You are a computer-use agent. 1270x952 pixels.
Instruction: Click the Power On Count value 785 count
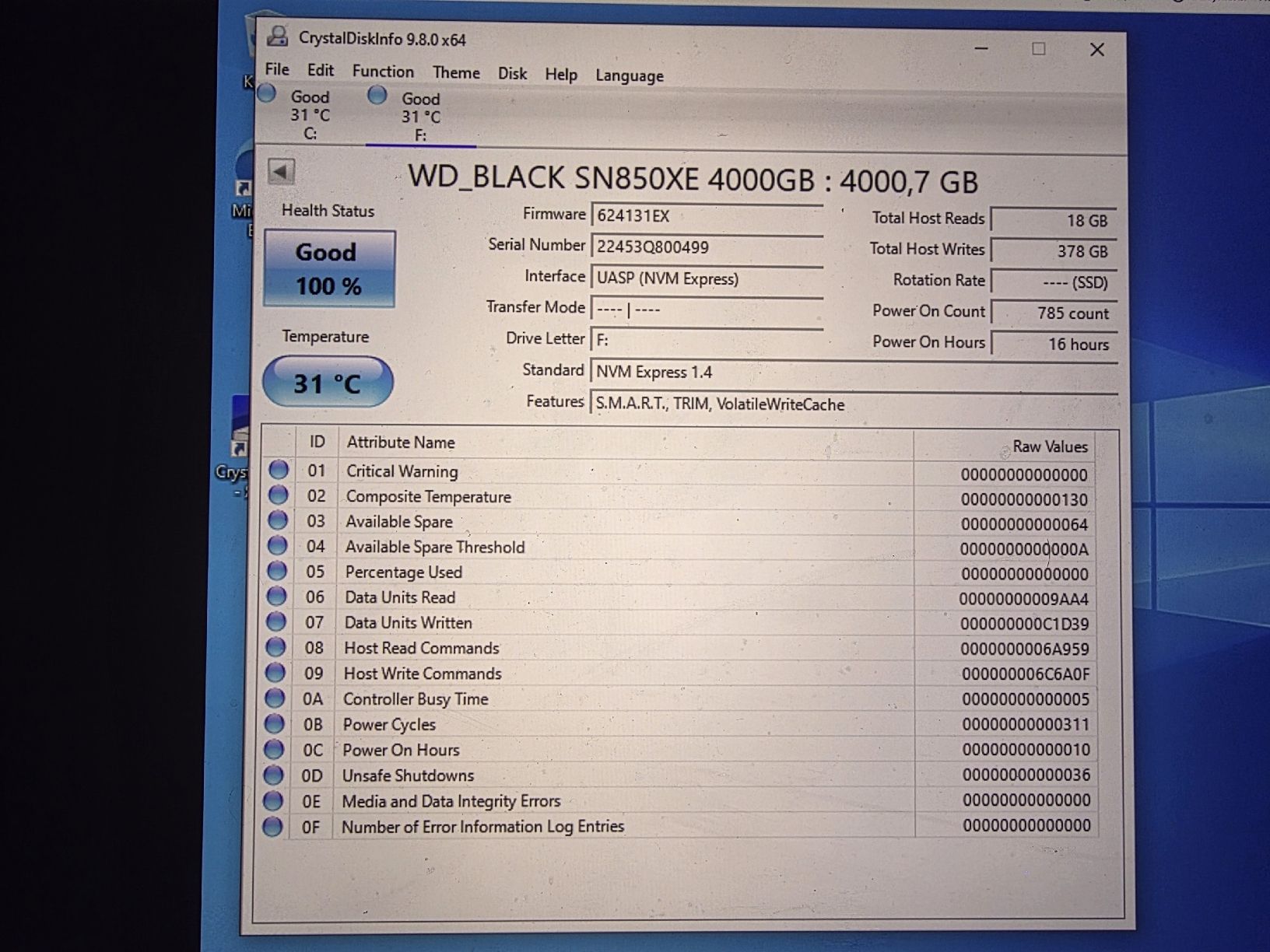pyautogui.click(x=1054, y=313)
